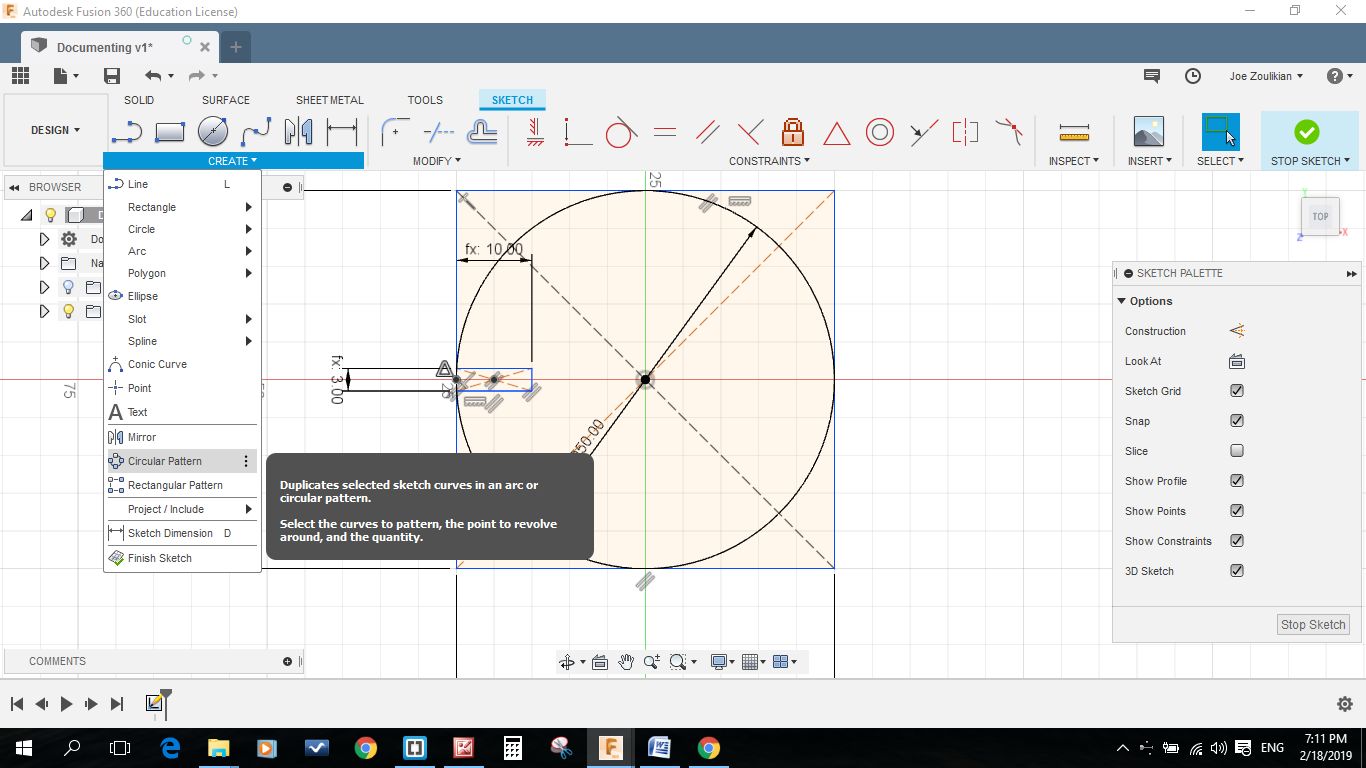Open the INSPECT dropdown menu
Image resolution: width=1366 pixels, height=768 pixels.
(1074, 161)
